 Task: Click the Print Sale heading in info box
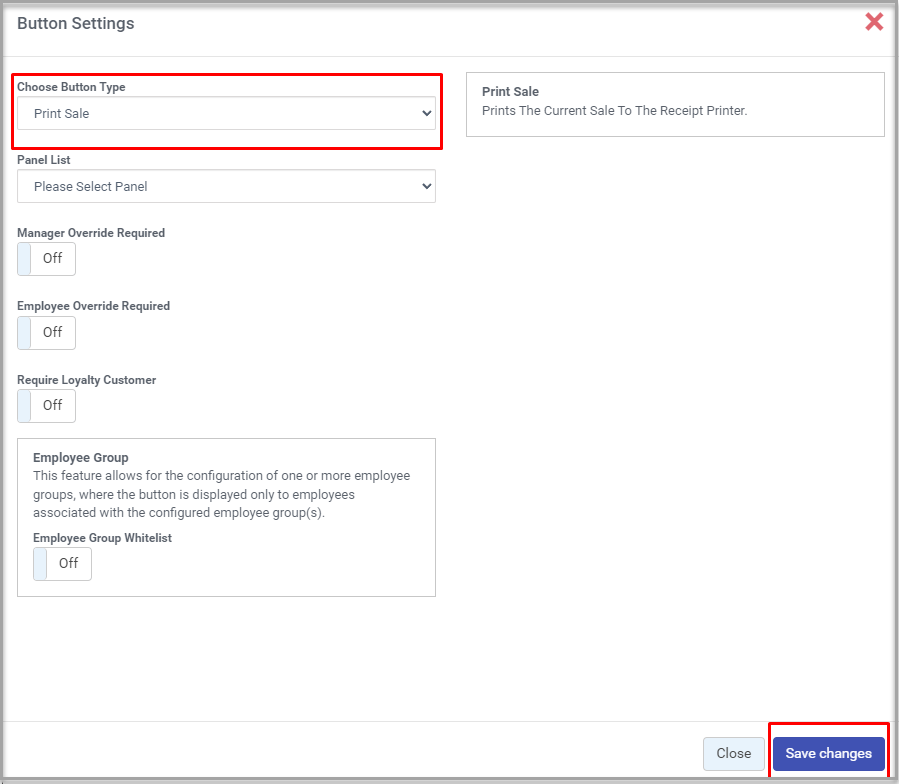pyautogui.click(x=510, y=91)
